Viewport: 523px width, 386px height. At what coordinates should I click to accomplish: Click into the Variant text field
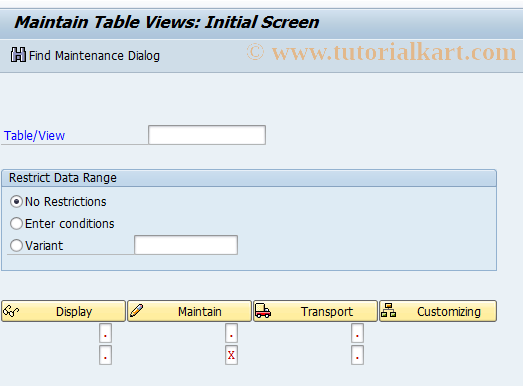[x=186, y=245]
